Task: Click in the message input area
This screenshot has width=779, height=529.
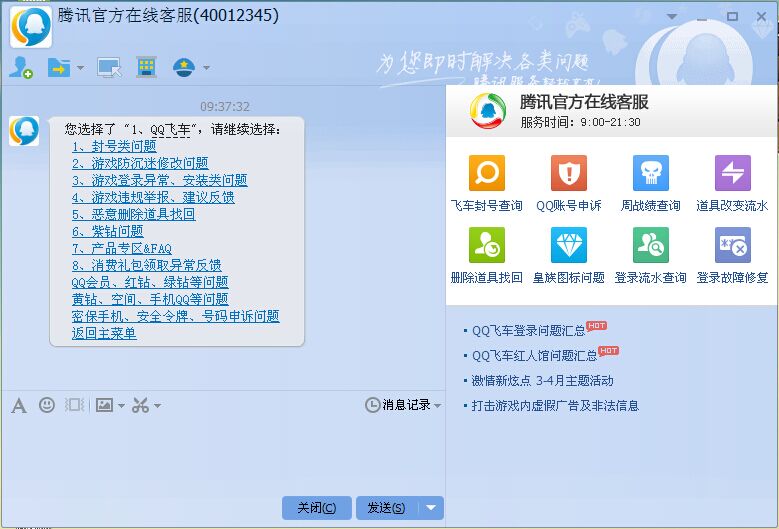Action: [x=223, y=454]
